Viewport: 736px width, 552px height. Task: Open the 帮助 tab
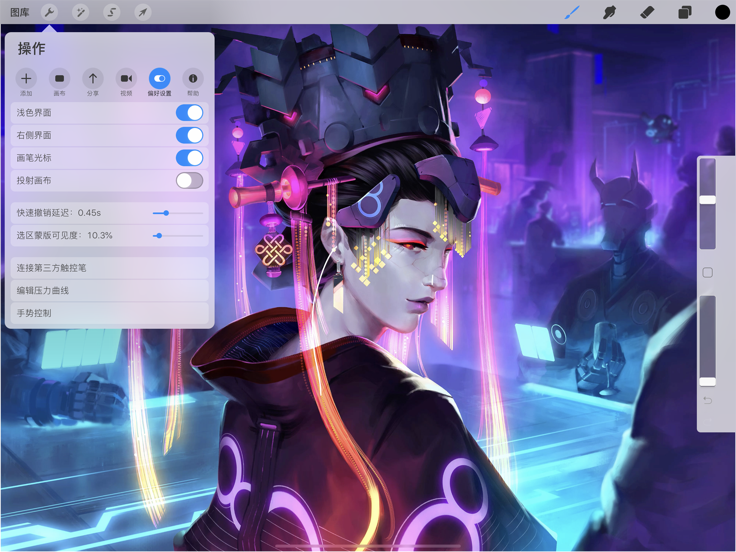pos(193,82)
